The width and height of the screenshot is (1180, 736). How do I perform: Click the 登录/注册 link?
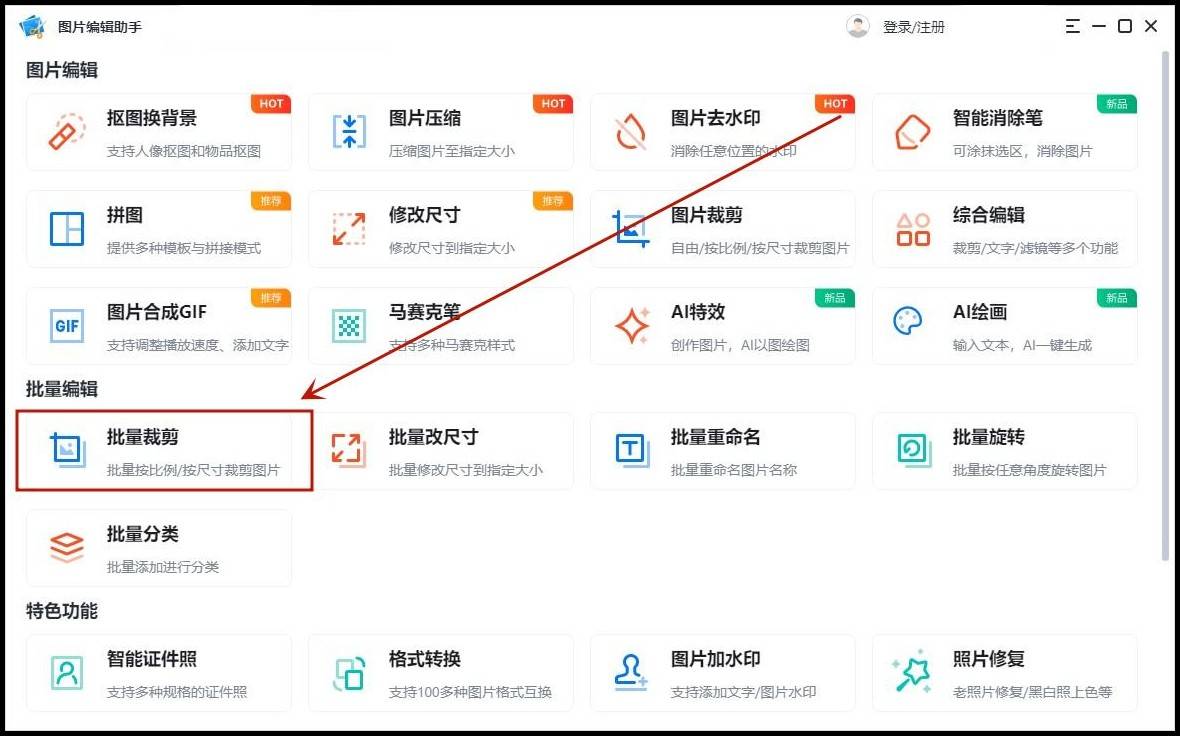pyautogui.click(x=914, y=27)
